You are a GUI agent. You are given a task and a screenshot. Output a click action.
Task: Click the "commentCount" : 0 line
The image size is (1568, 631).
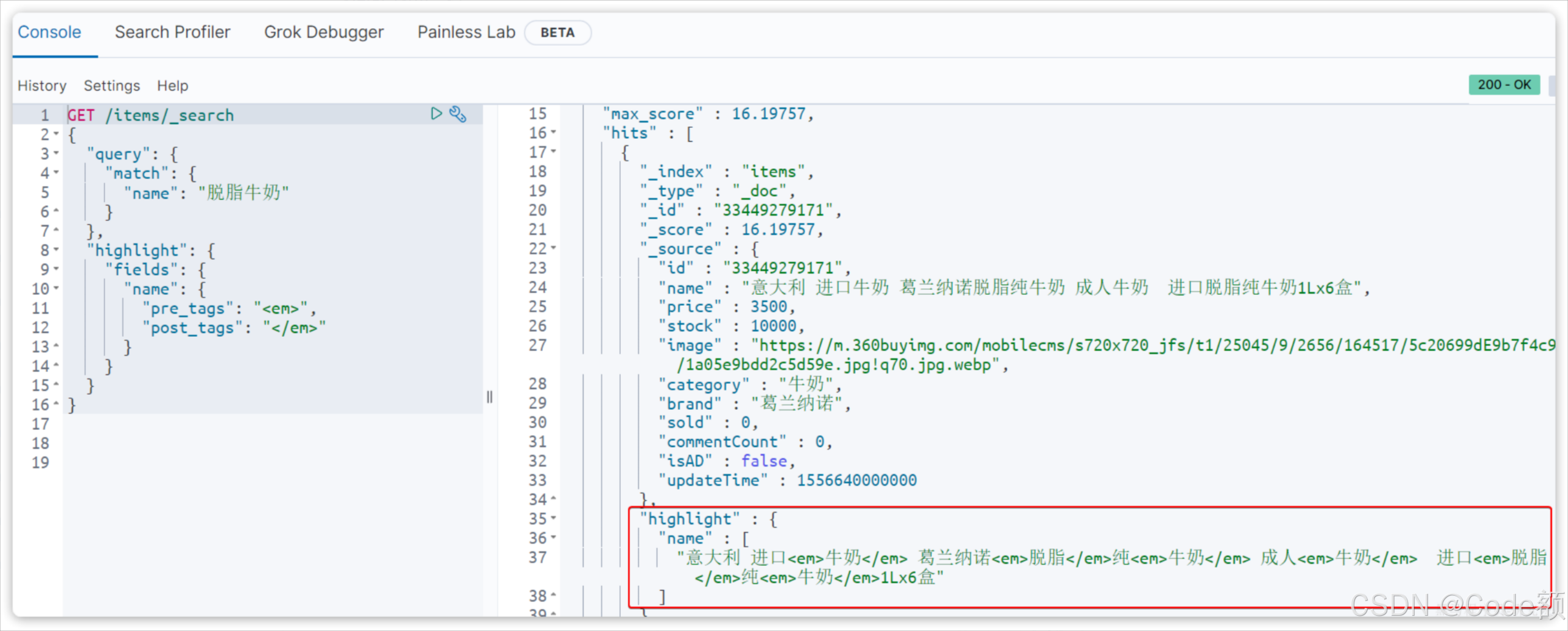(745, 442)
